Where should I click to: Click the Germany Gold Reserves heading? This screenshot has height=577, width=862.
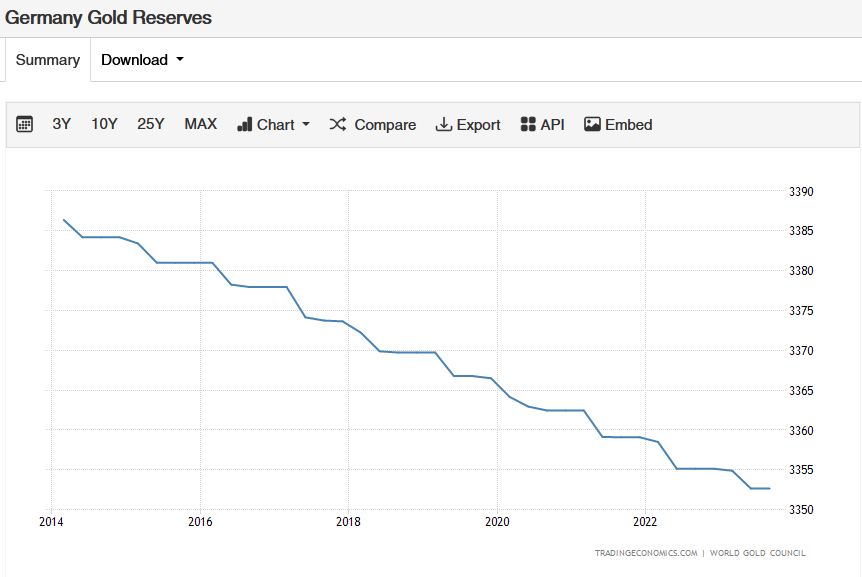(109, 18)
